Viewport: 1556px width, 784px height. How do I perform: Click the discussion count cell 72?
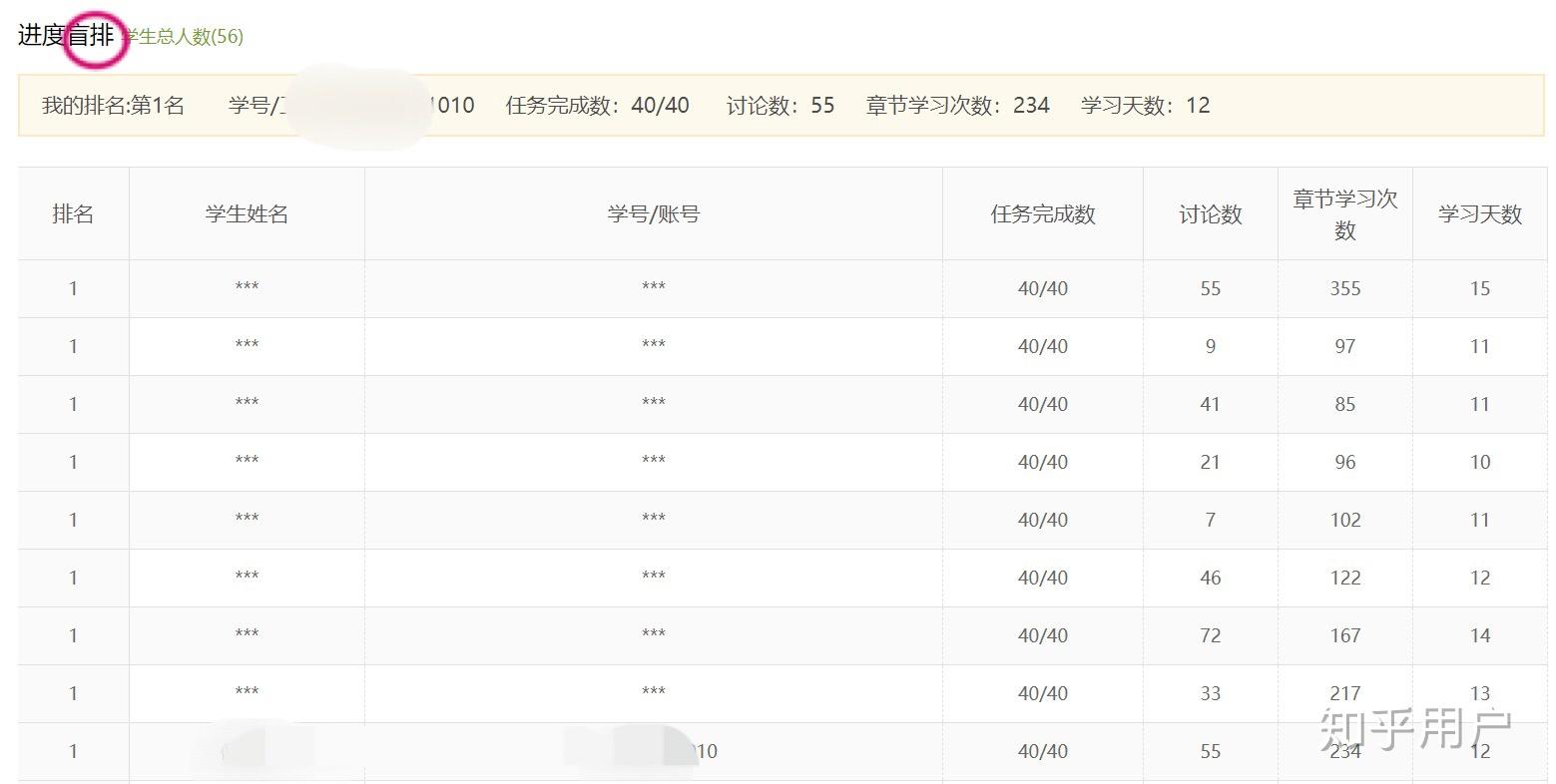(x=1210, y=635)
